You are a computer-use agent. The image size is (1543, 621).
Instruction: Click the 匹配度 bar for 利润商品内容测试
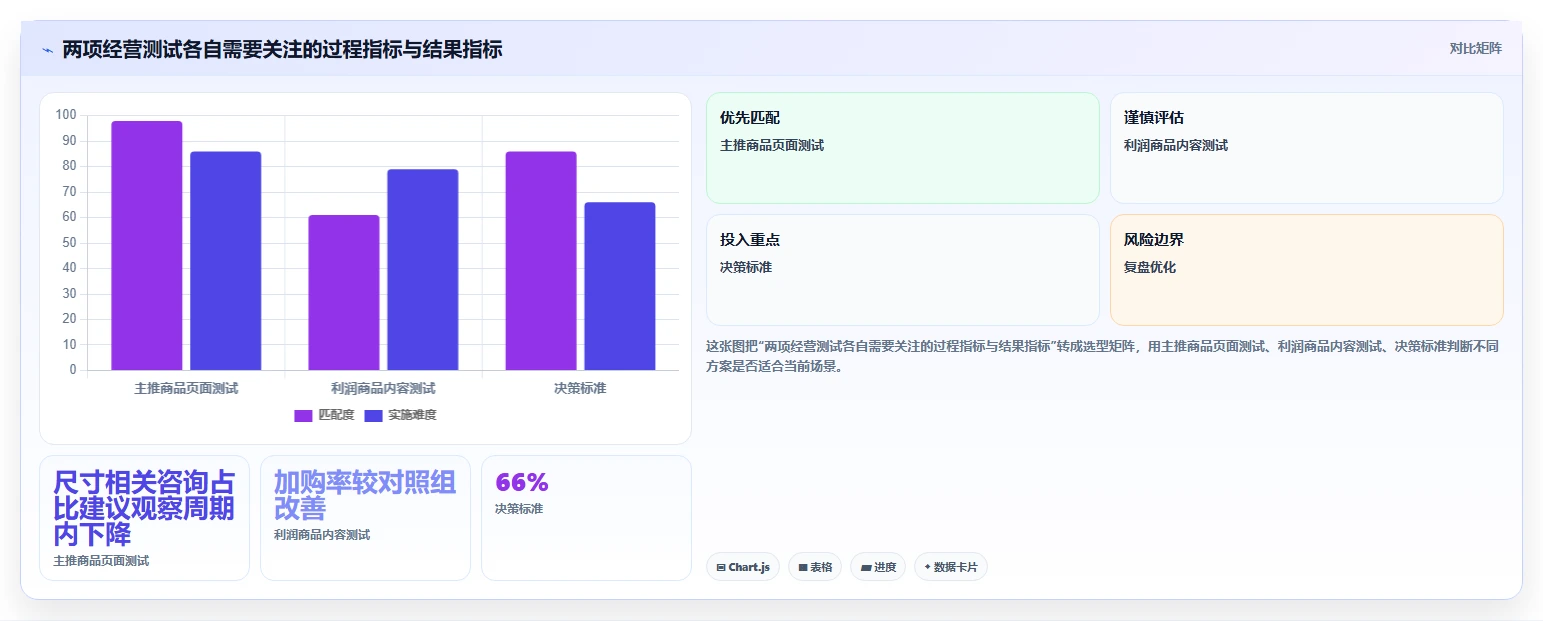pos(344,292)
